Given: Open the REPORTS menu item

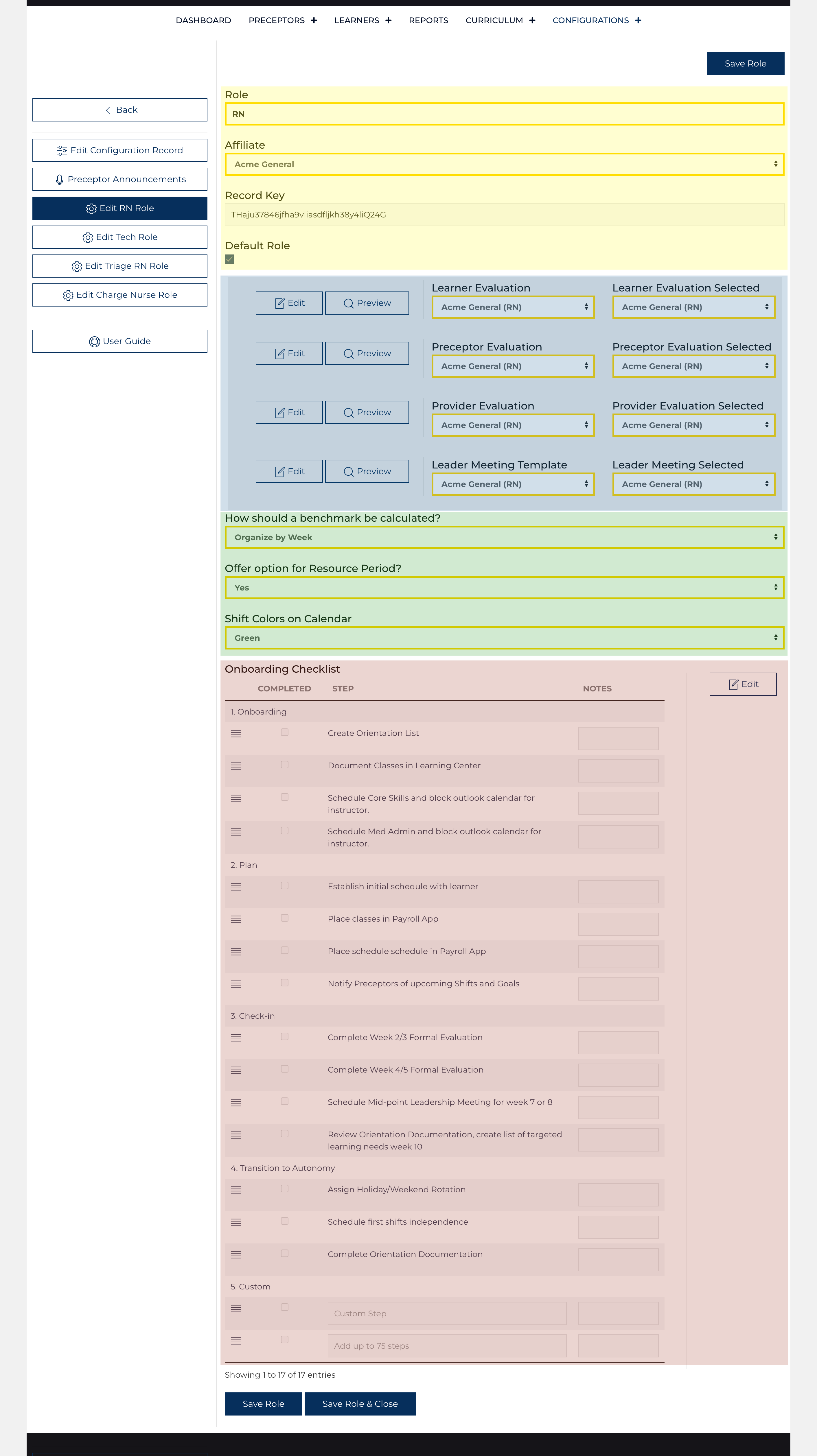Looking at the screenshot, I should tap(428, 20).
